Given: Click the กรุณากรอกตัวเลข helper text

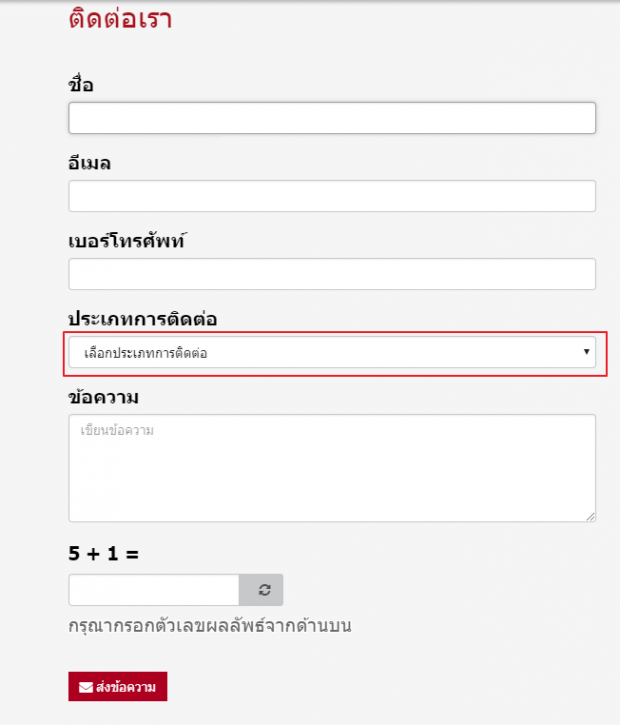Looking at the screenshot, I should pos(210,626).
